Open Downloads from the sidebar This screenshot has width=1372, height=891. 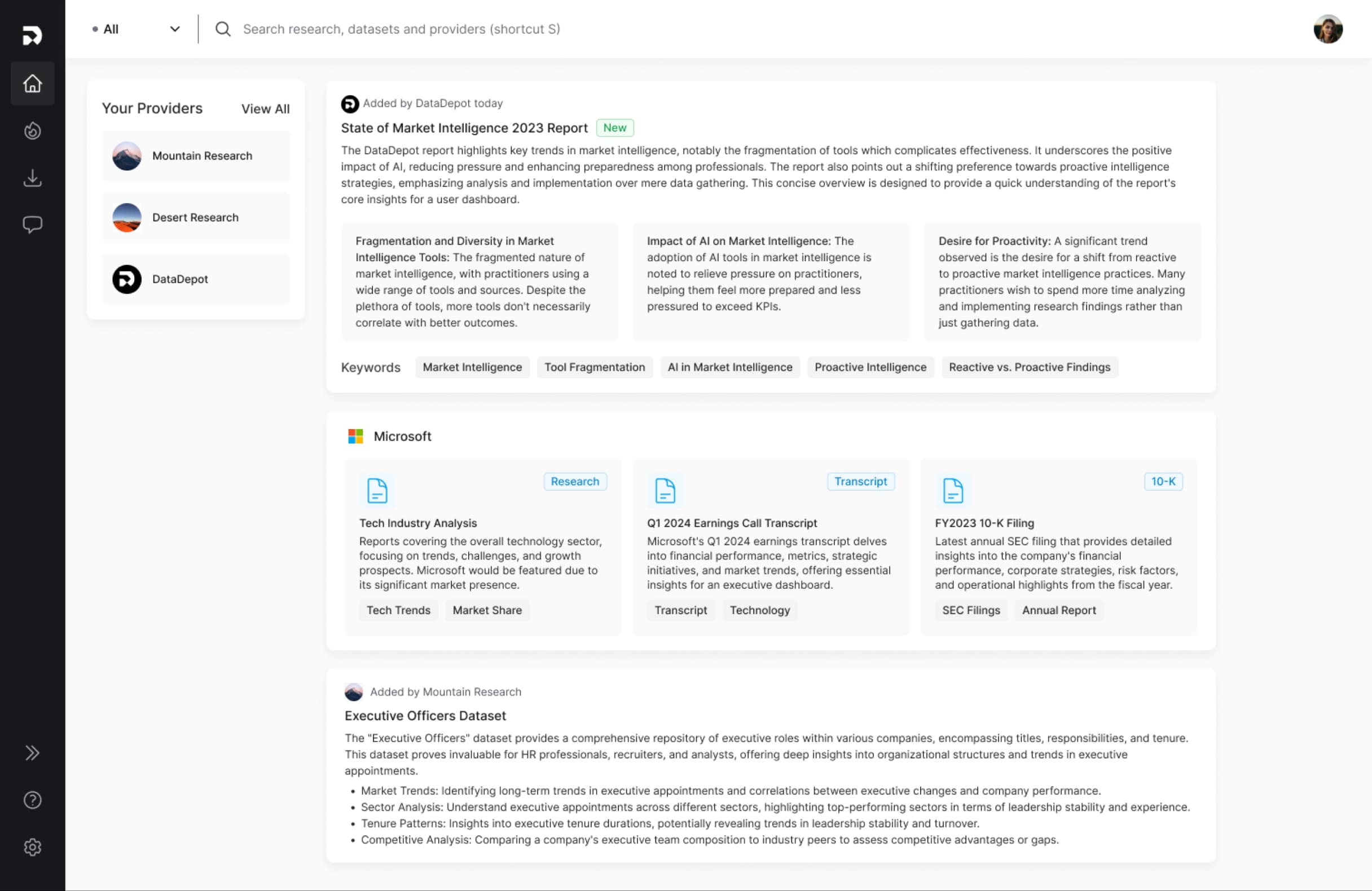point(32,178)
